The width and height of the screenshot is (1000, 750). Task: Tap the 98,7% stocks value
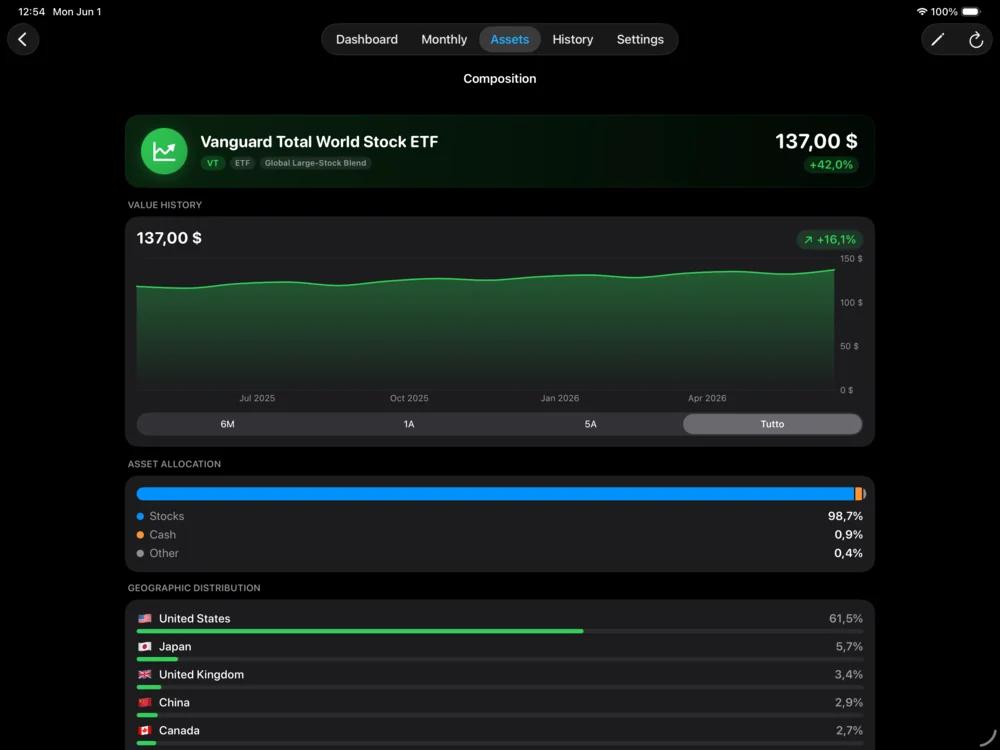pos(845,517)
